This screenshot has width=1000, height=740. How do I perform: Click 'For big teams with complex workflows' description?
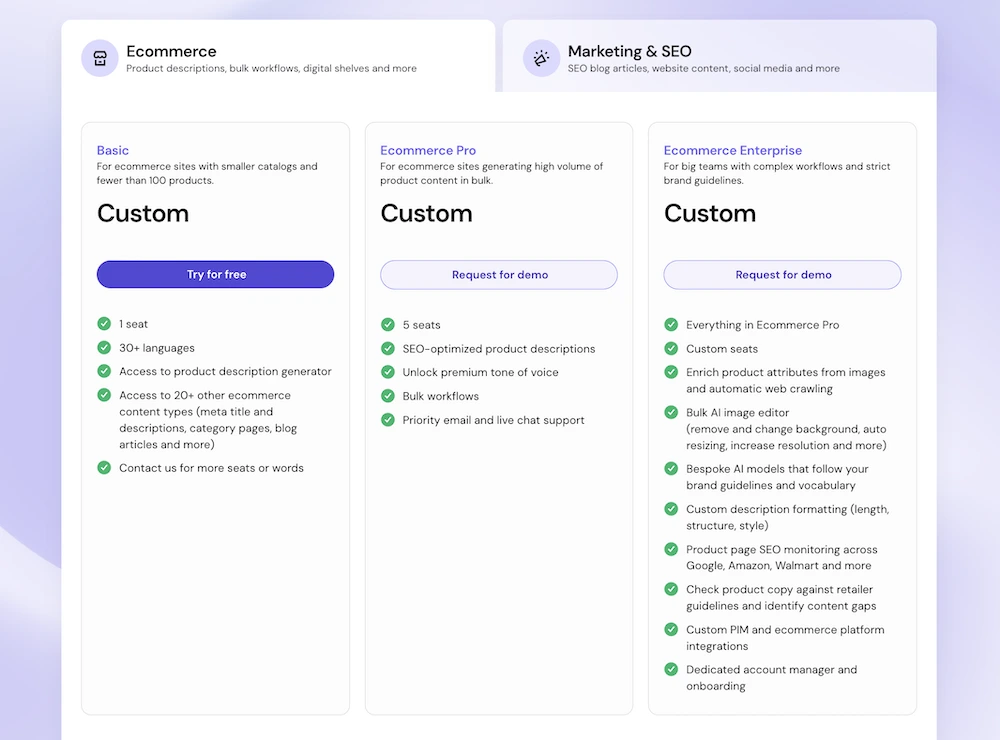coord(777,174)
